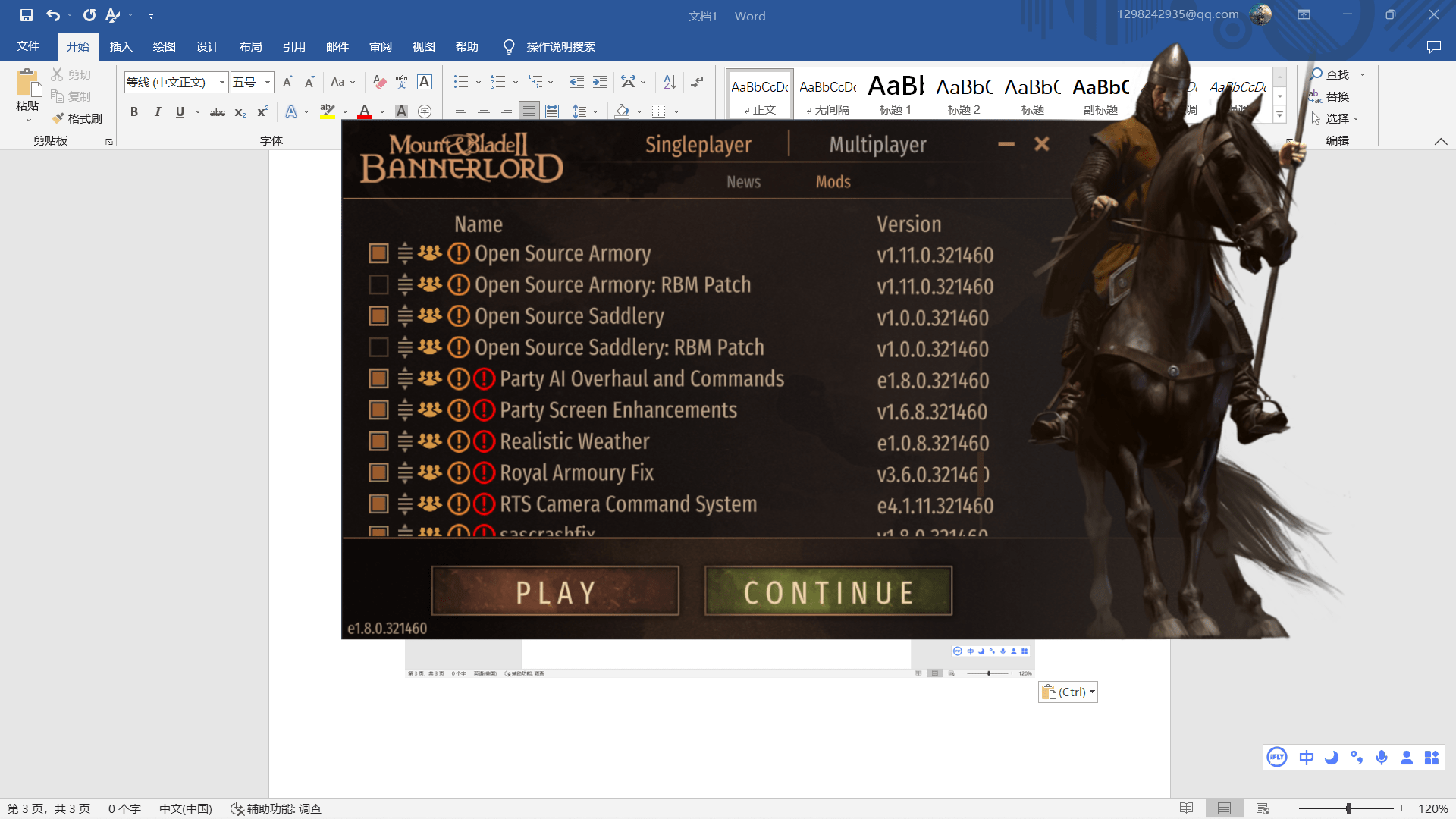Enable Open Source Saddlery: RBM Patch mod
The height and width of the screenshot is (819, 1456).
(x=378, y=347)
